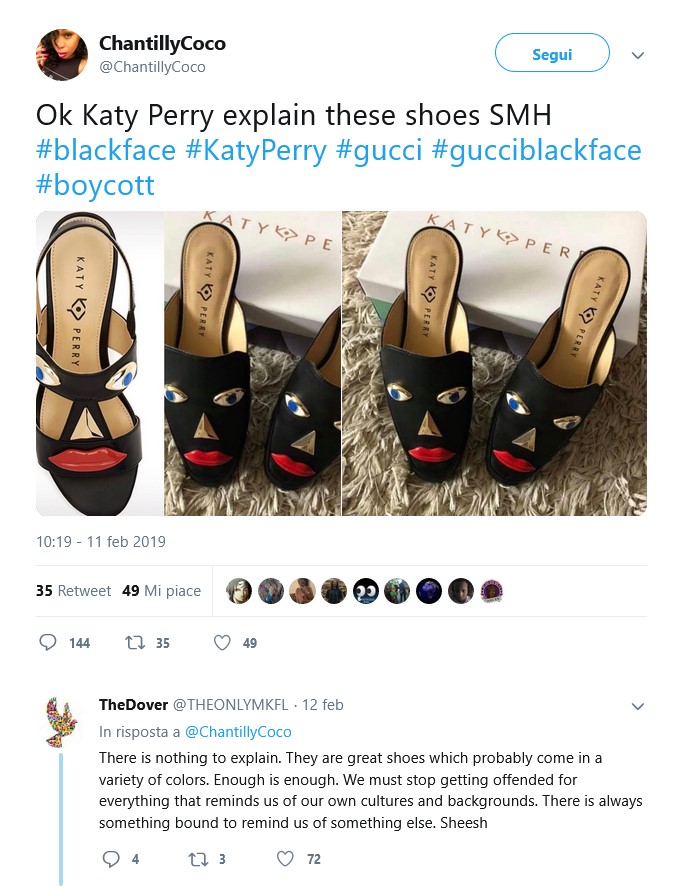Screen dimensions: 687x887
Task: Click the Segui button to follow ChantillyCoco
Action: (x=552, y=53)
